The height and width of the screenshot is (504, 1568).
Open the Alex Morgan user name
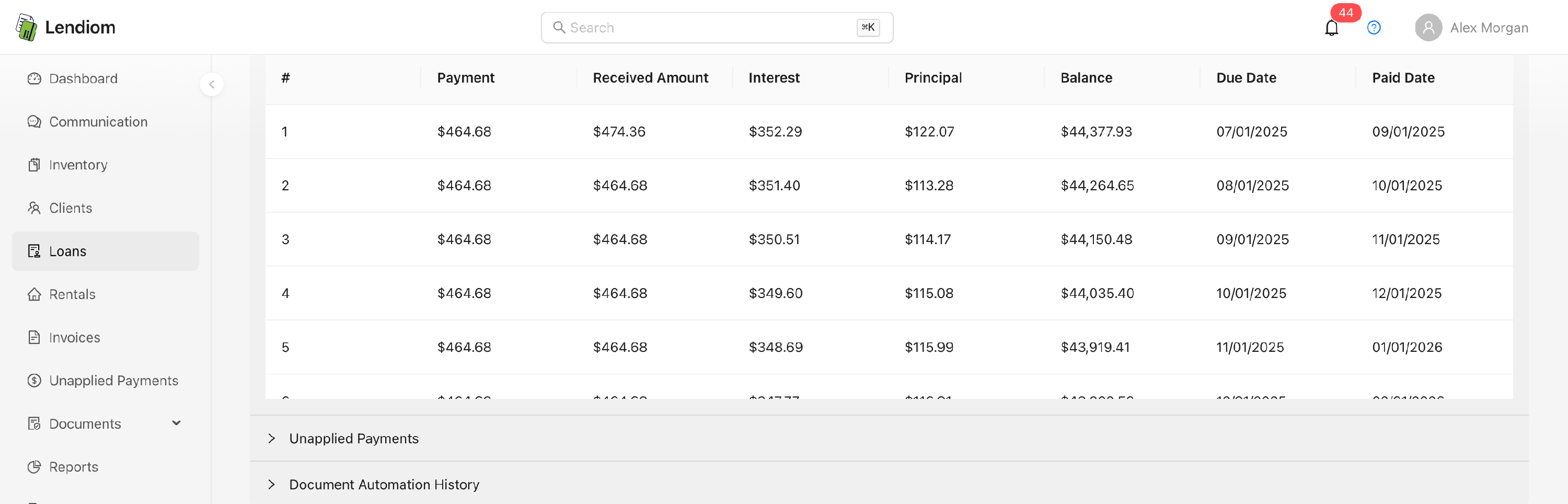[x=1489, y=28]
